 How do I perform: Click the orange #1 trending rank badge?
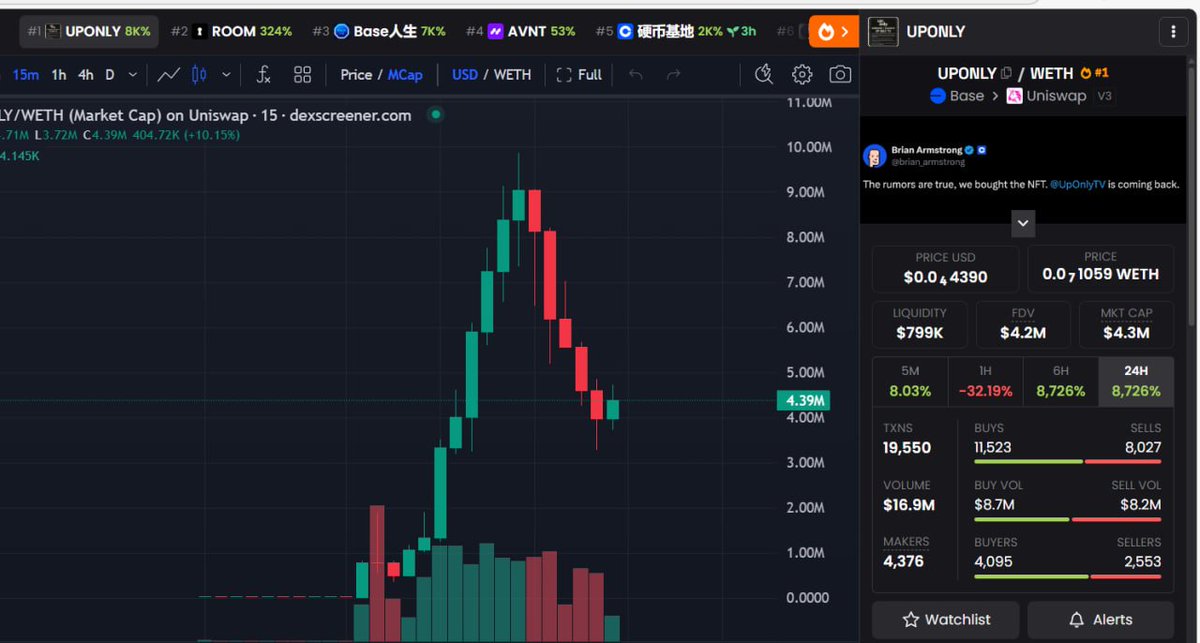(1093, 74)
